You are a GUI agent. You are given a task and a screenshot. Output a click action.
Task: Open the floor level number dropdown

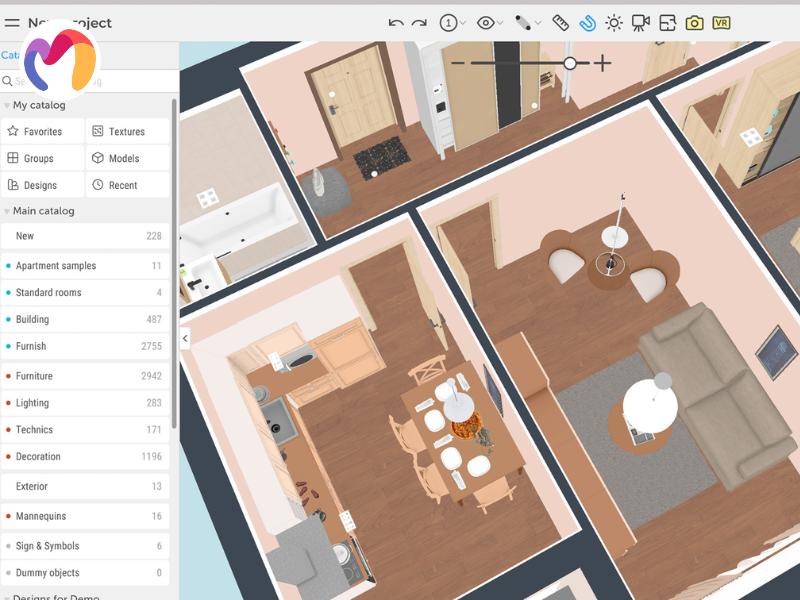[x=452, y=22]
